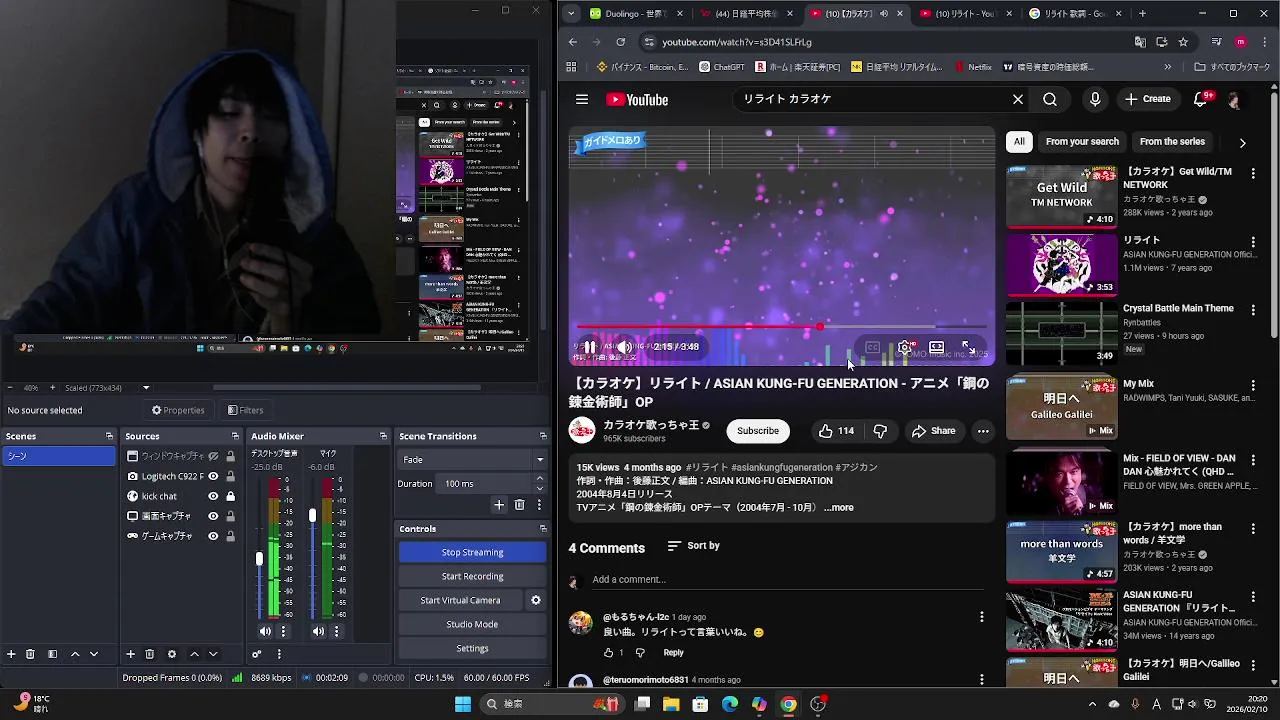Mute デスクトップ音声 in Audio Mixer
This screenshot has width=1280, height=720.
pyautogui.click(x=265, y=631)
